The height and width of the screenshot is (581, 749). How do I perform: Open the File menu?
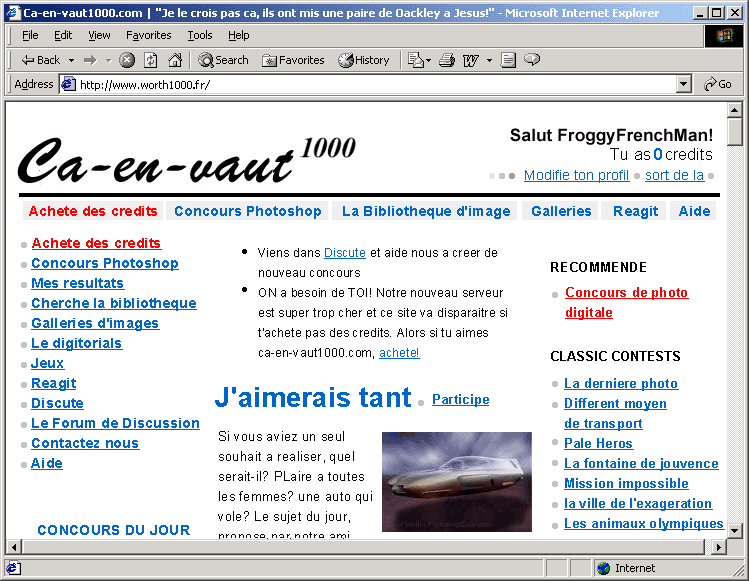[30, 35]
